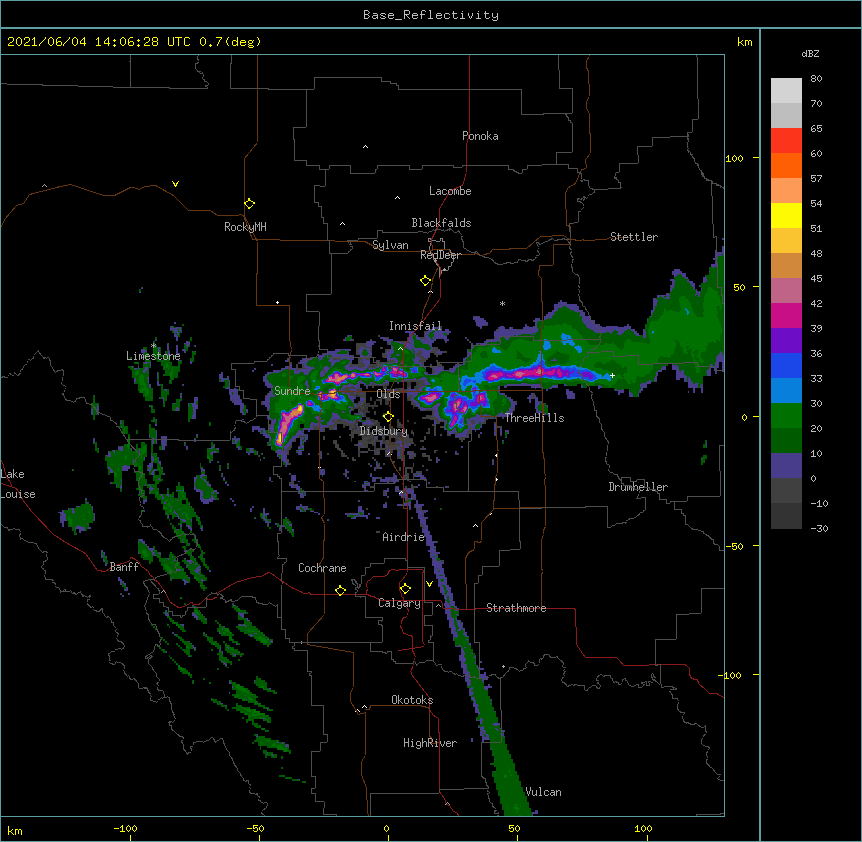Select the red swatch in dBZ legend

click(786, 140)
